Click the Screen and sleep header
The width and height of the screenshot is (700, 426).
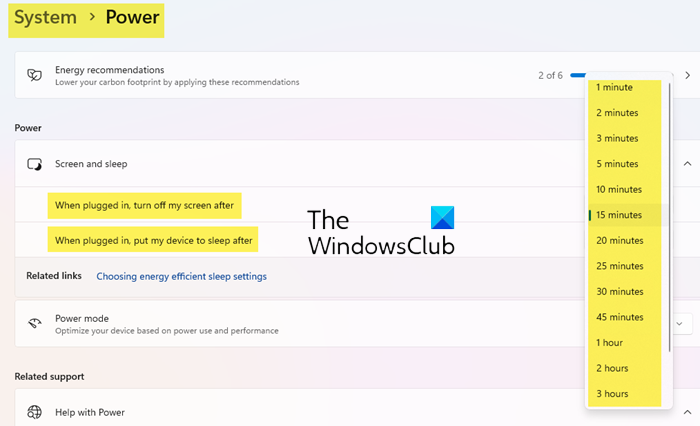tap(357, 164)
